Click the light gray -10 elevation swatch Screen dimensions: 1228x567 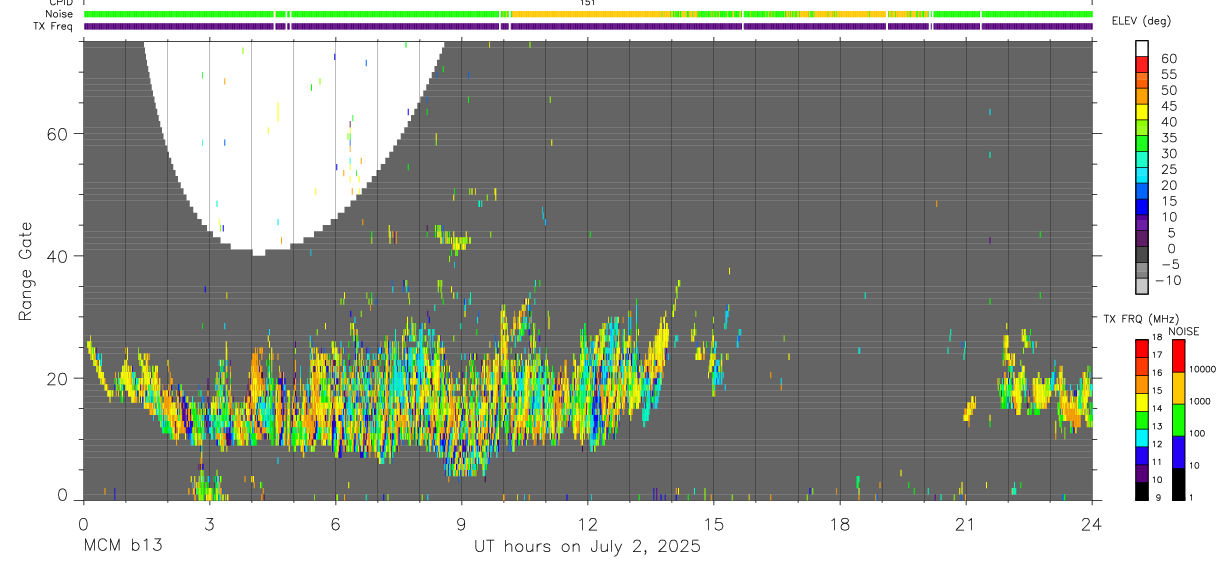click(x=1141, y=286)
